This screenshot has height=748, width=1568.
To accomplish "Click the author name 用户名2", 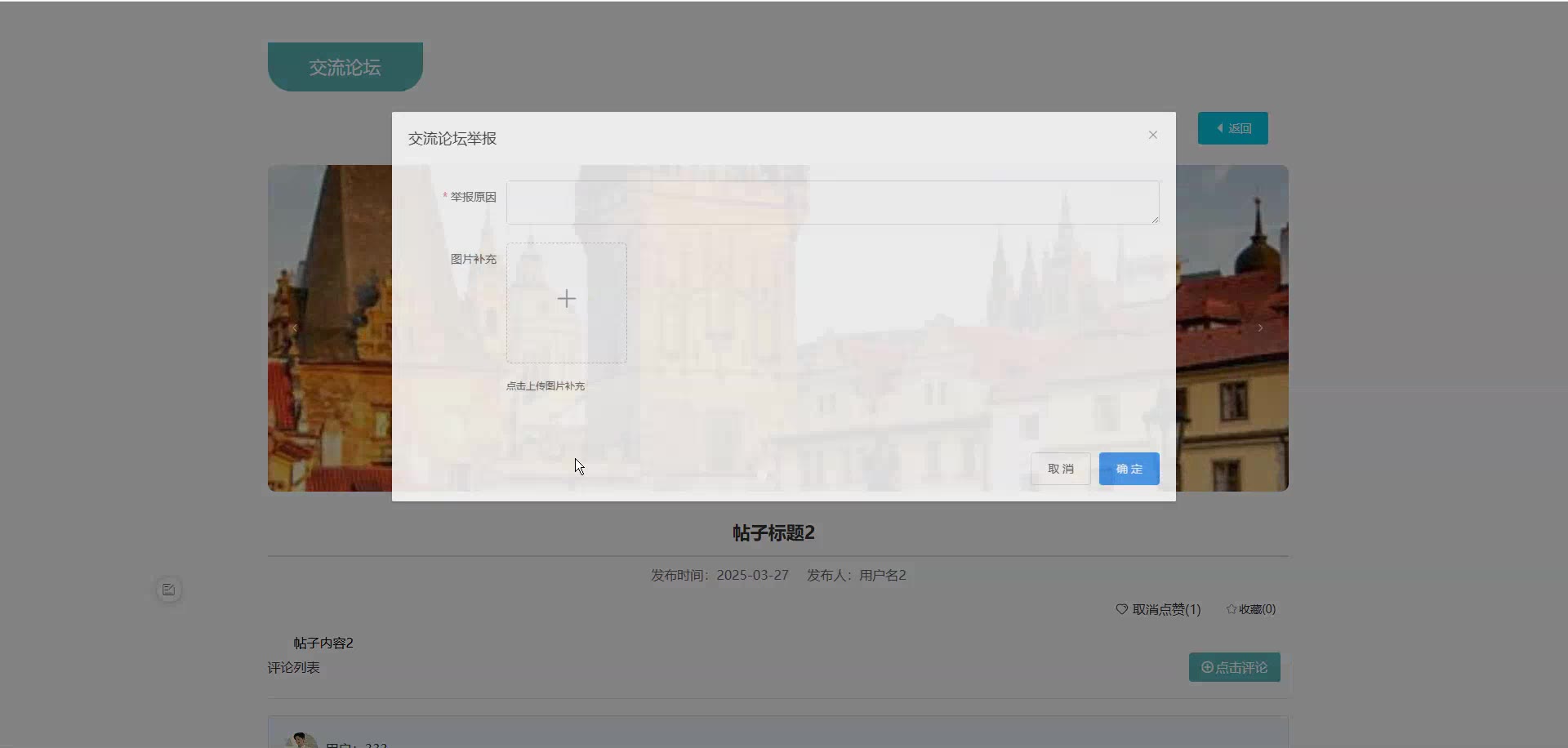I will (882, 576).
